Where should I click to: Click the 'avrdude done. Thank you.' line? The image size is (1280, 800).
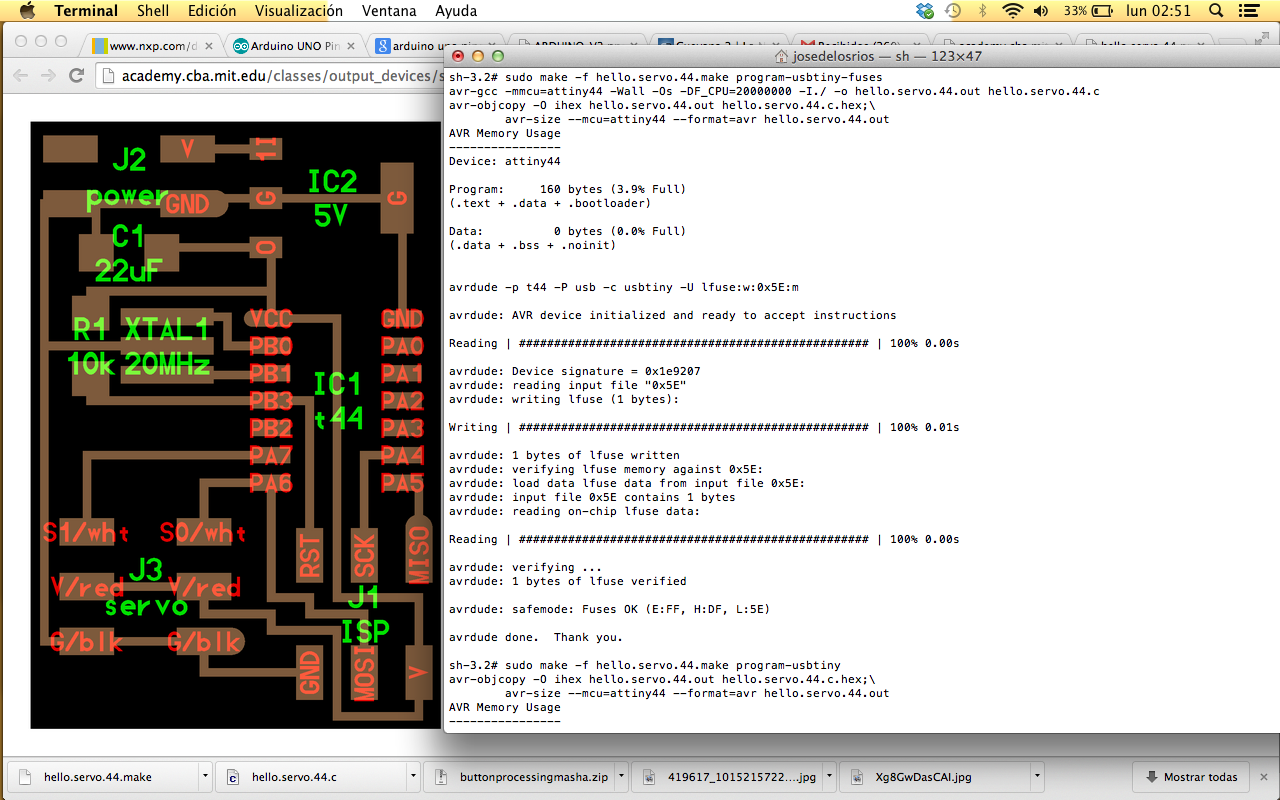(x=536, y=637)
